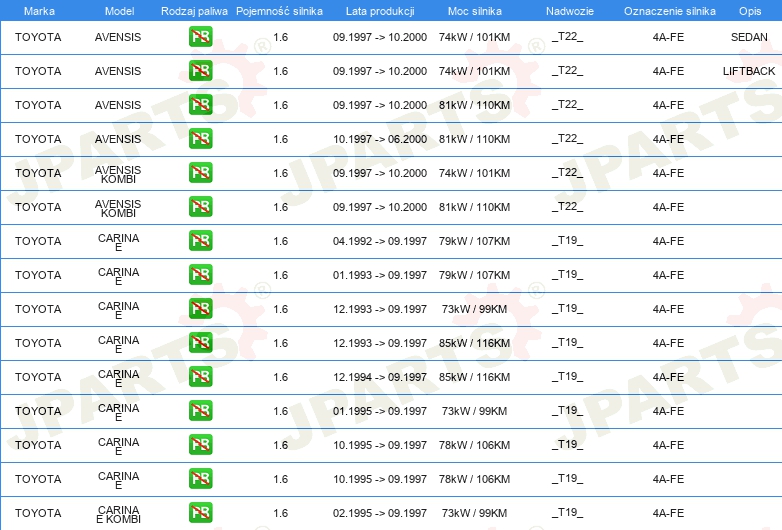The image size is (782, 530).
Task: Click fuel icon in CARINA E 04.1992 row
Action: (x=200, y=240)
